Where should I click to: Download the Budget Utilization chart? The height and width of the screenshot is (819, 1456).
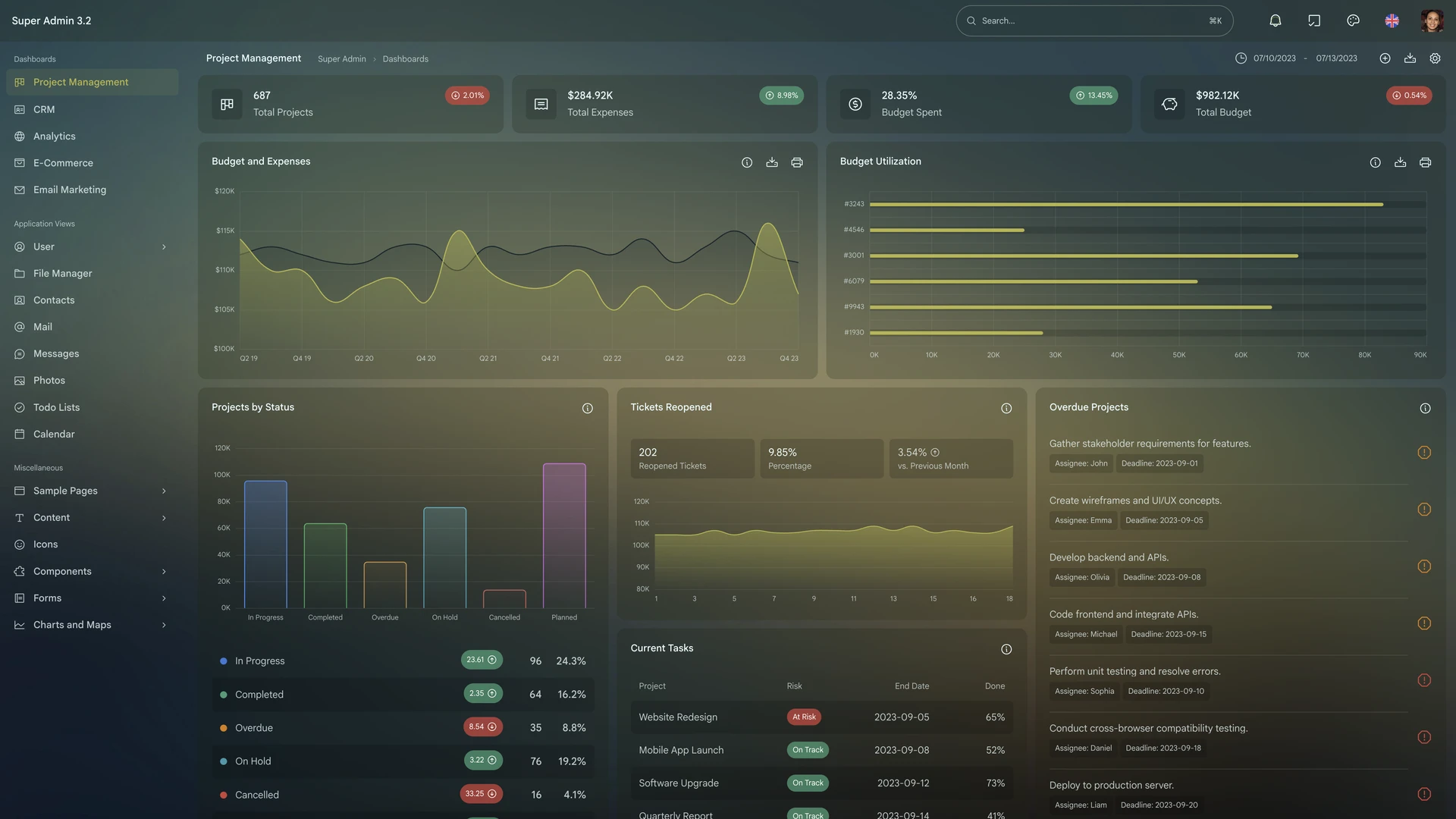1400,162
